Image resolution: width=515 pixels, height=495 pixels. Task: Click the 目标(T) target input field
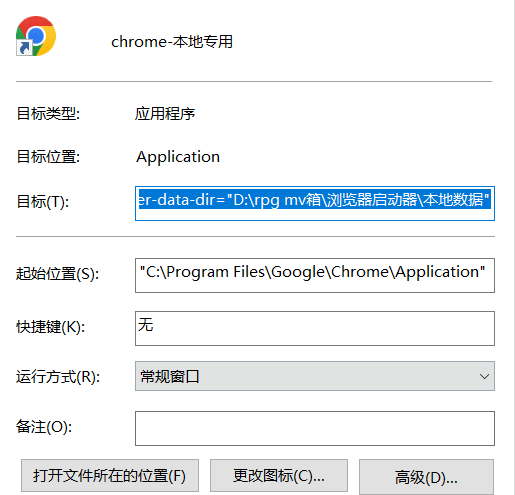(x=315, y=203)
